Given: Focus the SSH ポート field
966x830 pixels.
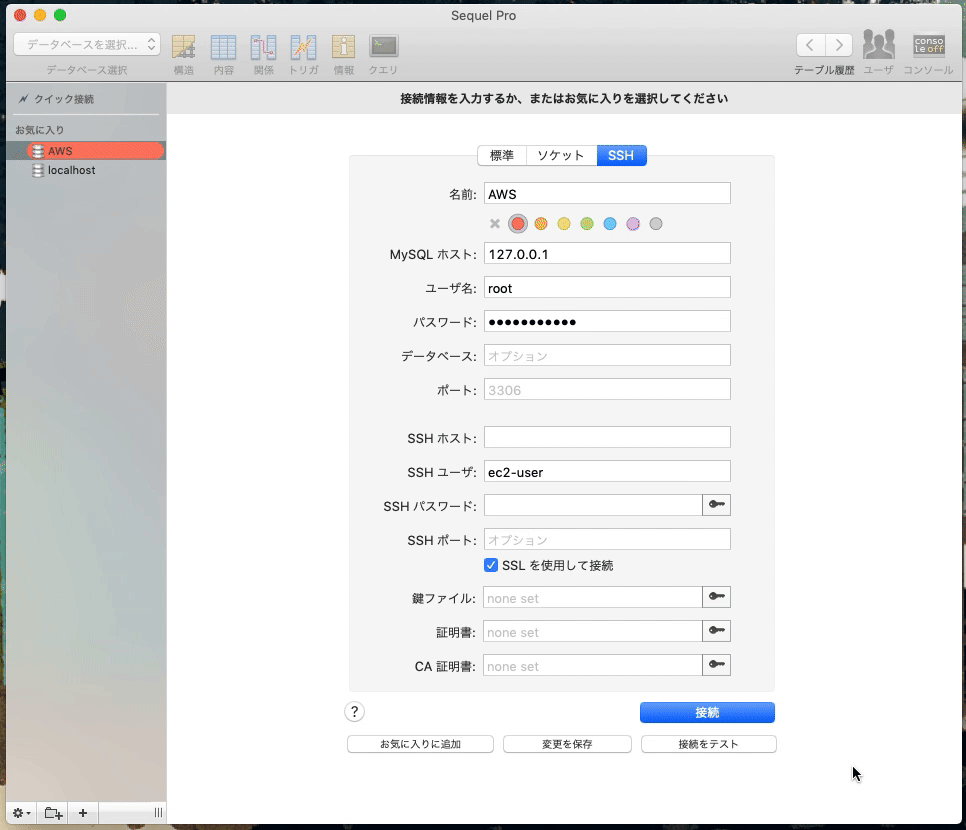Looking at the screenshot, I should (x=607, y=539).
